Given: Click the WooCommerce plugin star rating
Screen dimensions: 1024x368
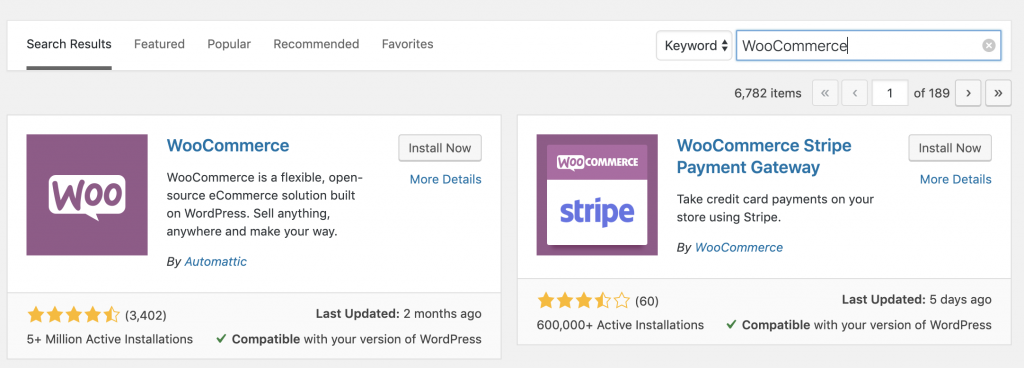Looking at the screenshot, I should [x=73, y=316].
